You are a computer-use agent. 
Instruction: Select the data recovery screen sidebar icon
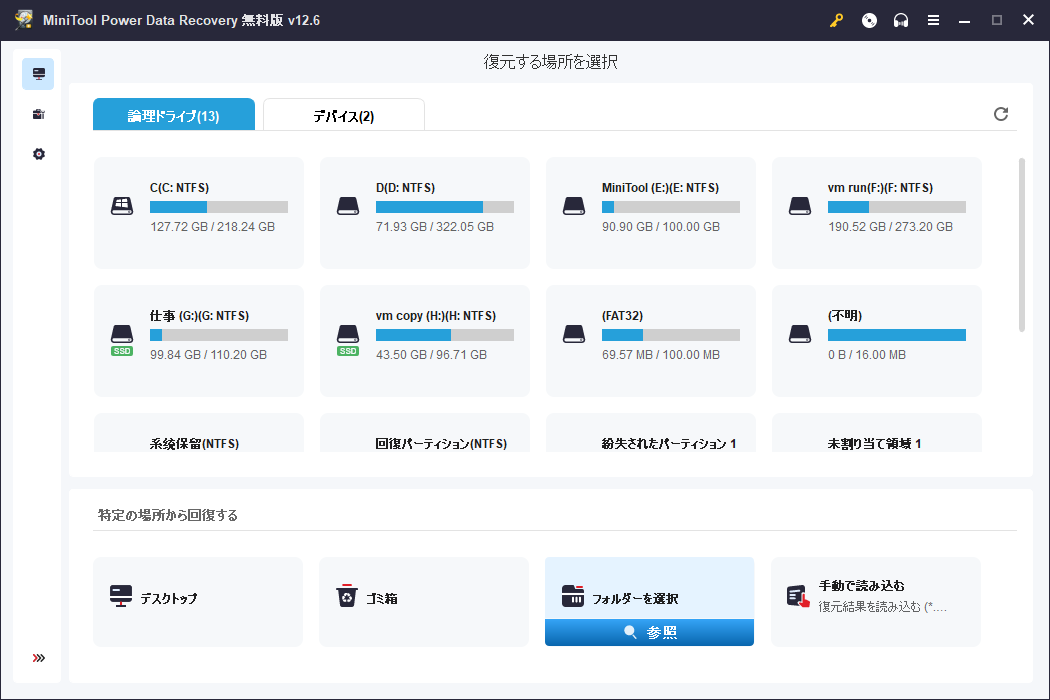coord(38,73)
